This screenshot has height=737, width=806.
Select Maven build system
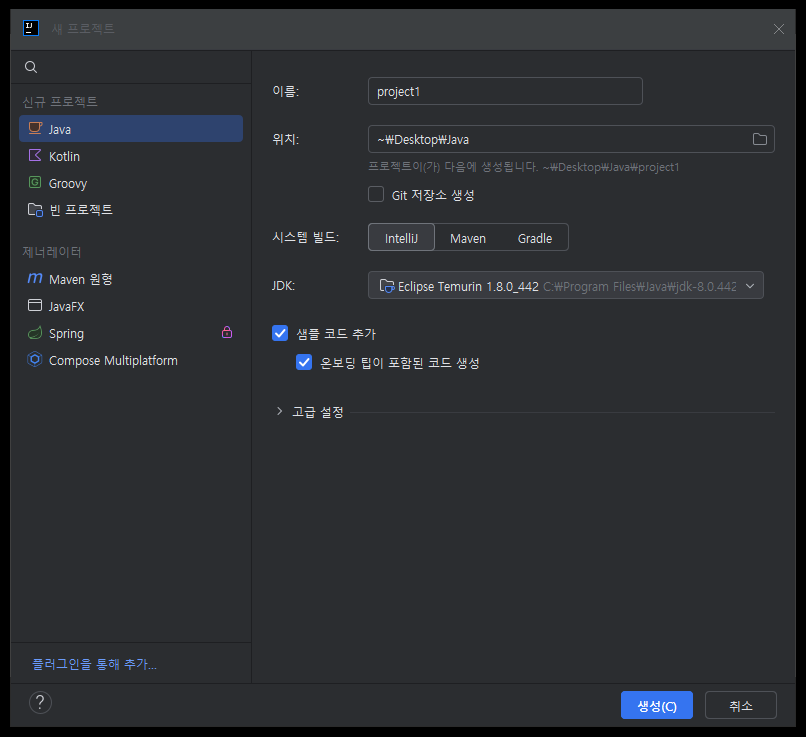click(x=468, y=238)
